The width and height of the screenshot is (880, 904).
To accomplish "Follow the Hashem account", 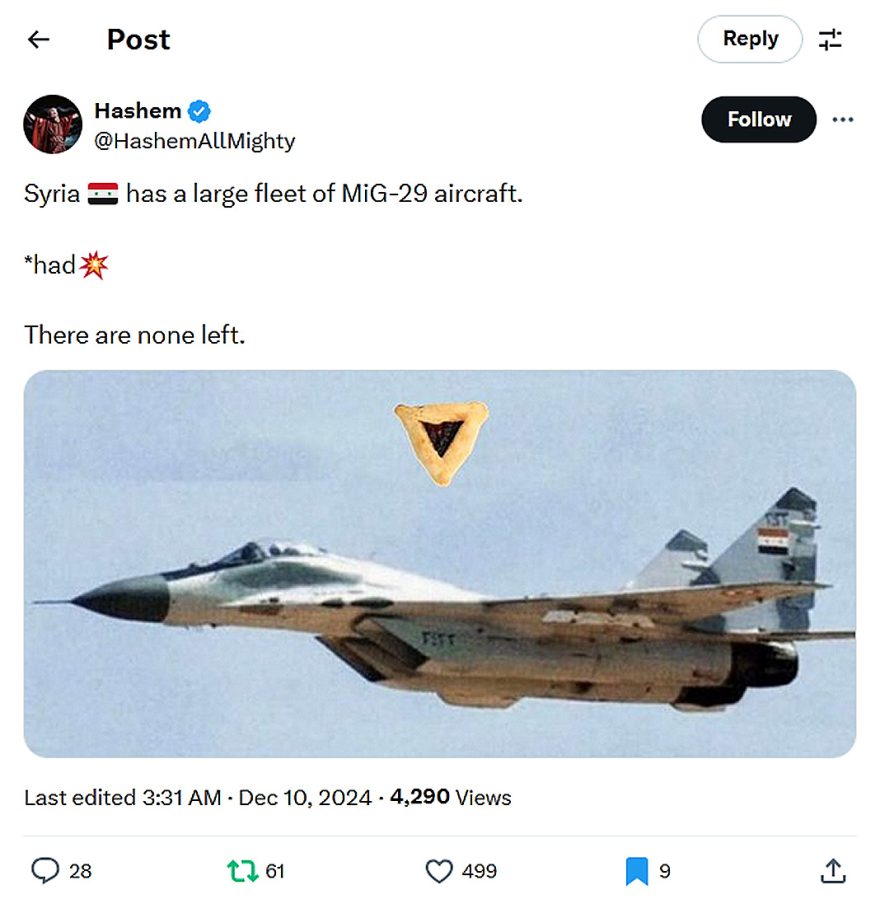I will coord(759,120).
